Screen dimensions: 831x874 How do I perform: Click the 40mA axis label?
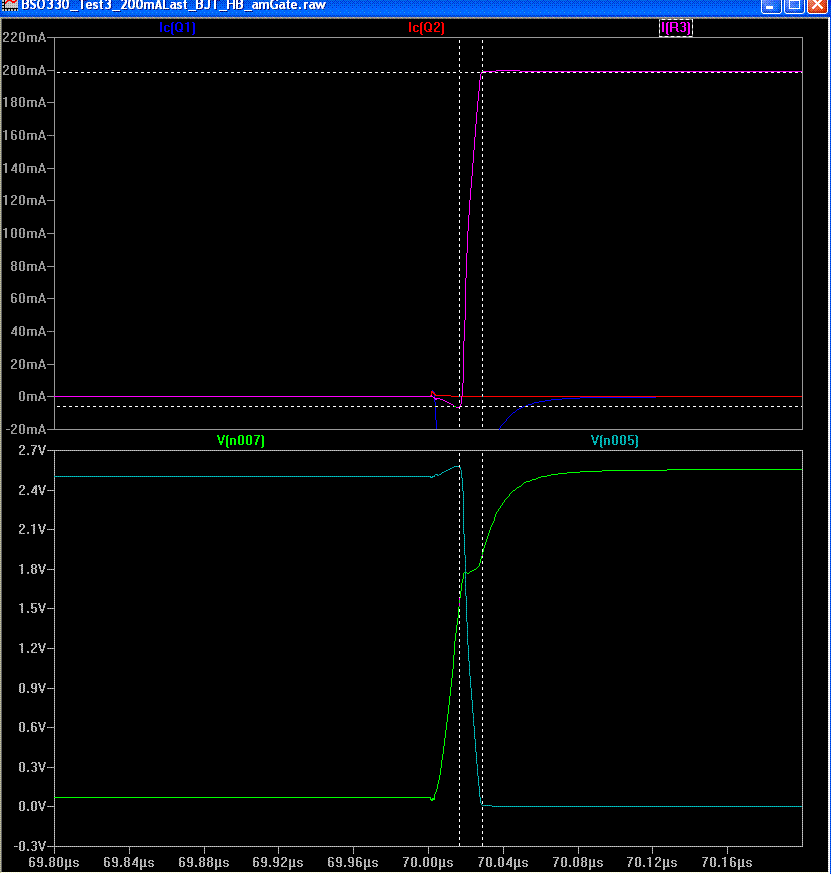coord(28,332)
